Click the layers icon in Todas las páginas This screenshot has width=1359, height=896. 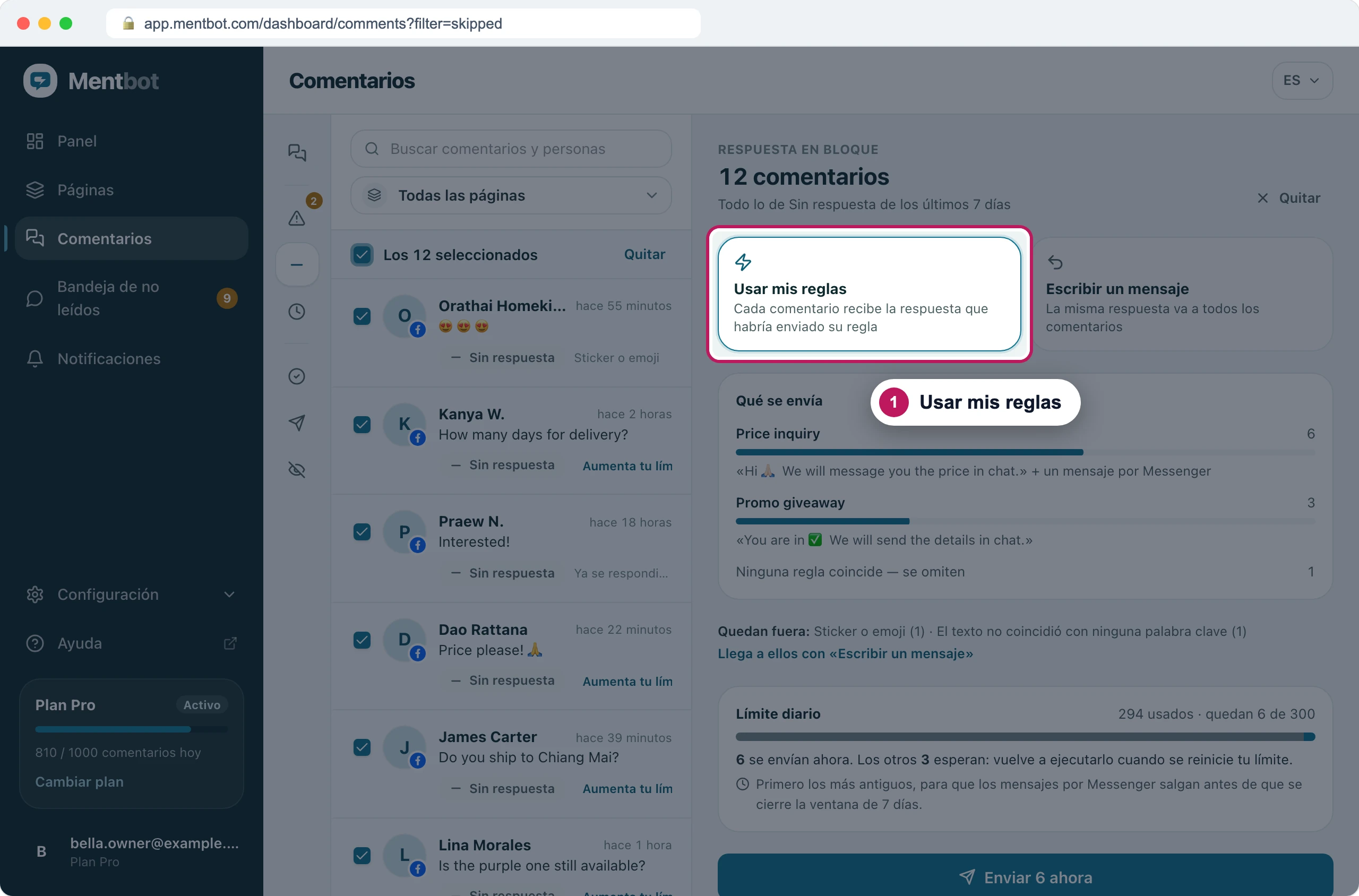click(x=374, y=195)
